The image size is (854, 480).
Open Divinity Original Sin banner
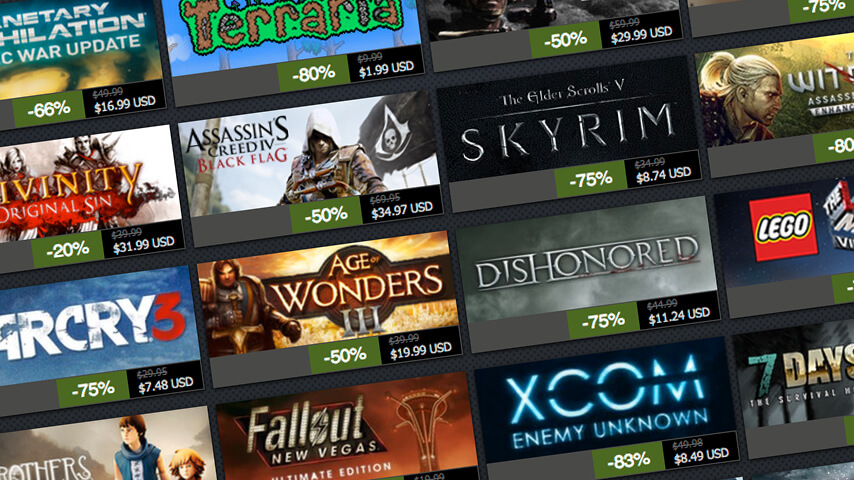[x=88, y=183]
